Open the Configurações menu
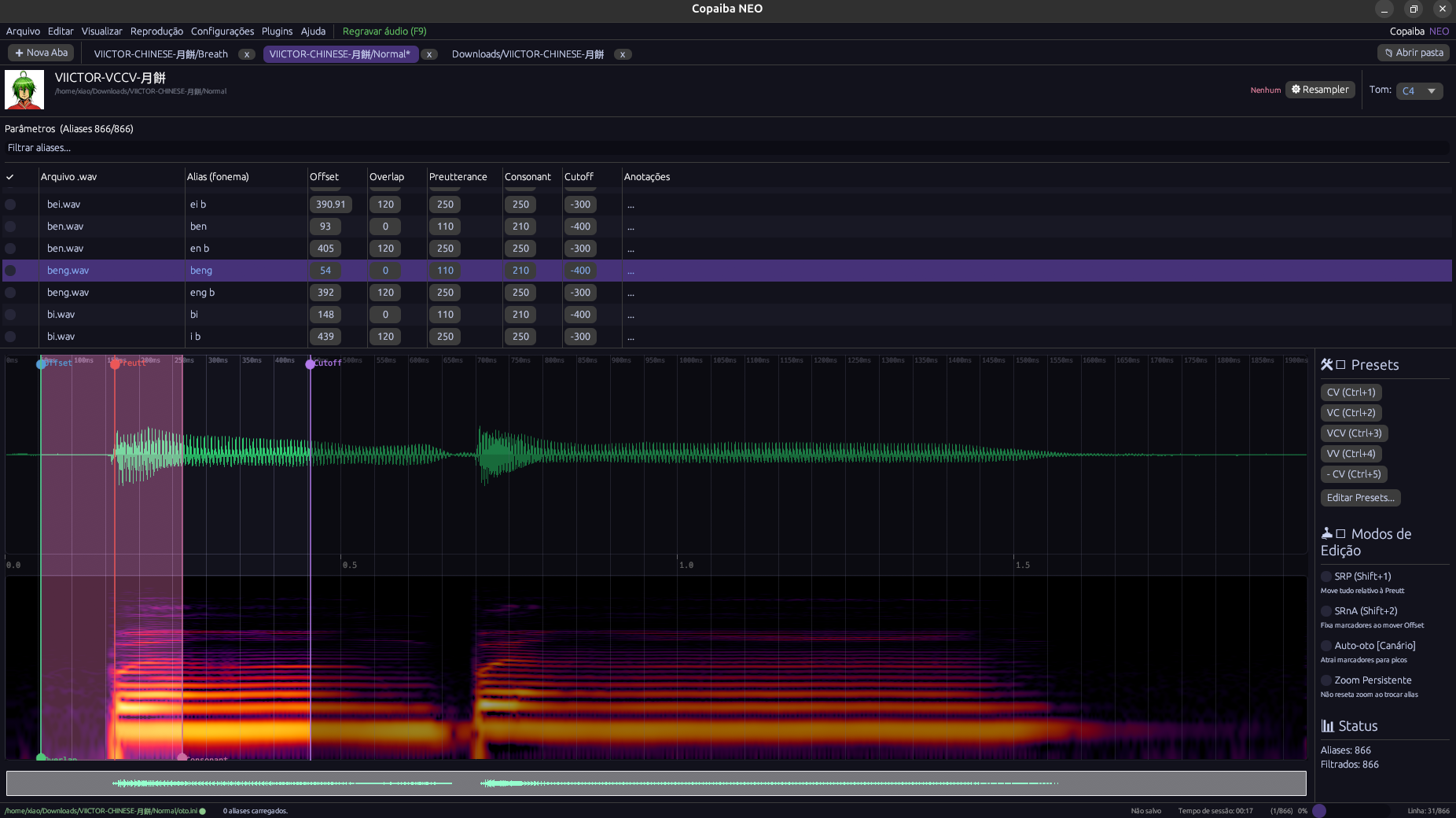Screen dimensions: 1456x818 222,31
